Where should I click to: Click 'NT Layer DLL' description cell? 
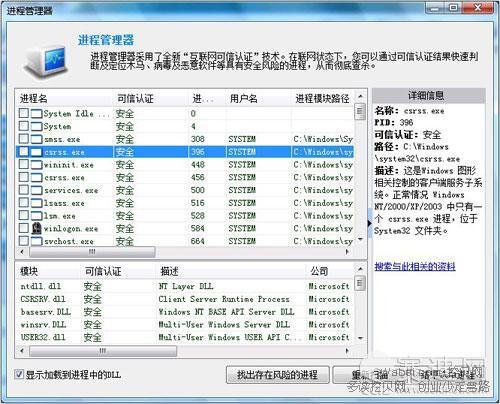pos(186,286)
